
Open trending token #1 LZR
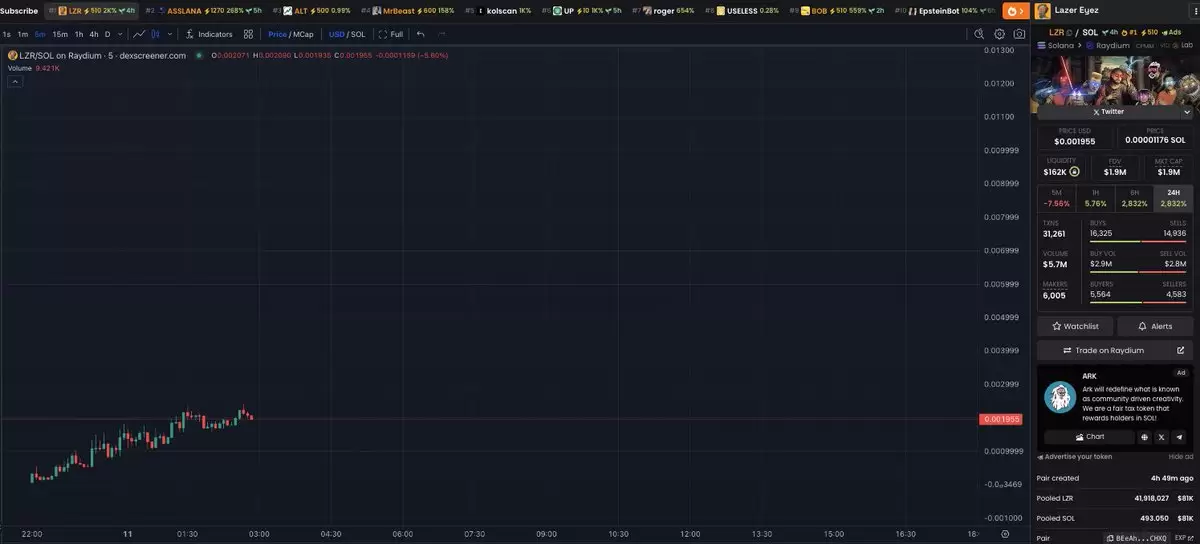click(91, 10)
